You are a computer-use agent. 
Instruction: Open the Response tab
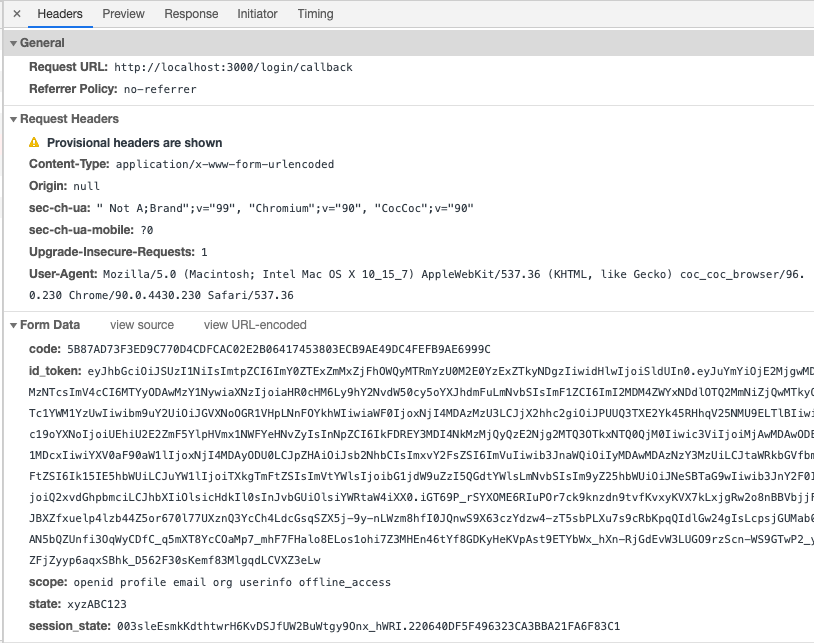click(x=191, y=14)
